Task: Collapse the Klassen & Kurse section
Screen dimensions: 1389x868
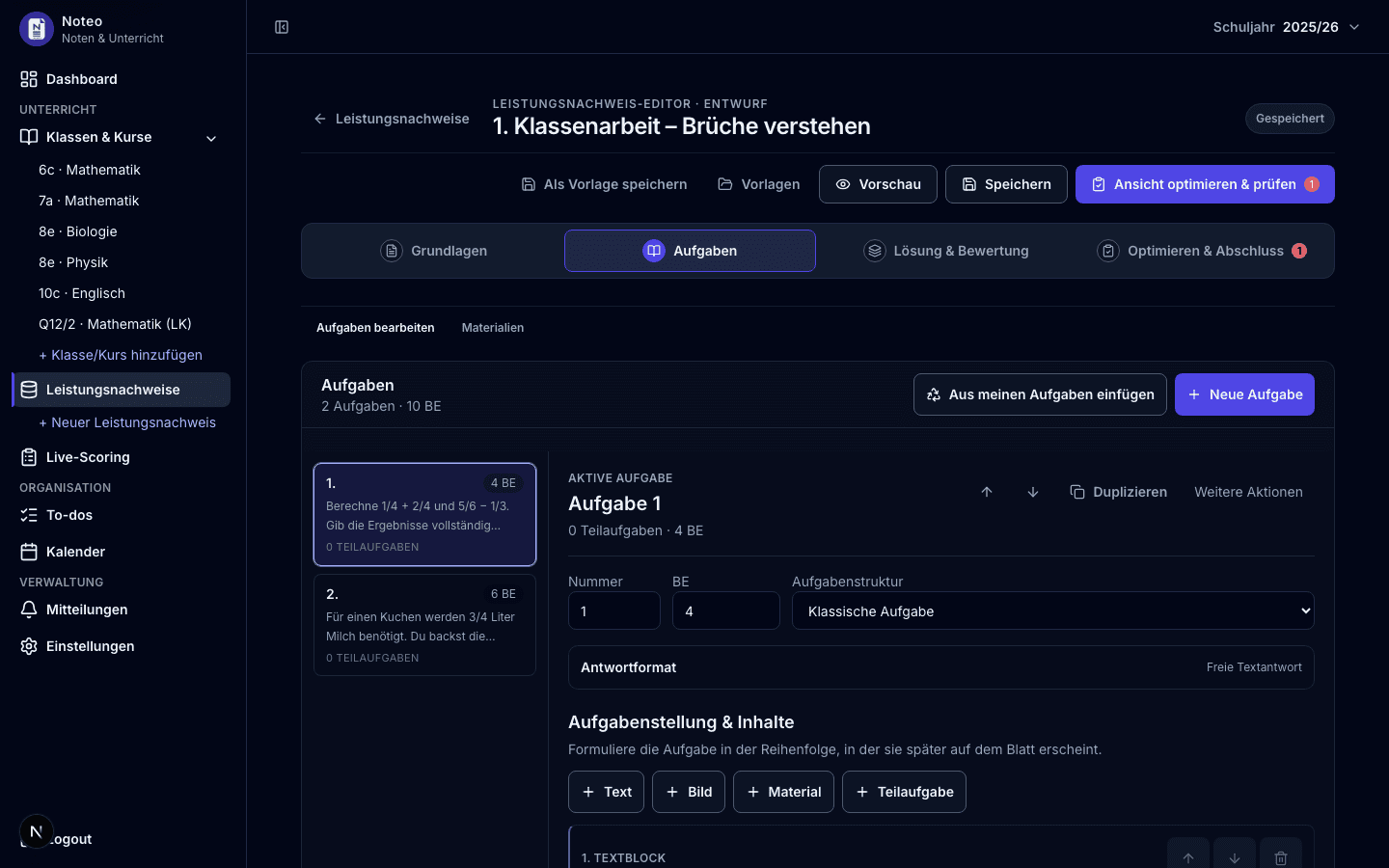Action: click(x=211, y=138)
